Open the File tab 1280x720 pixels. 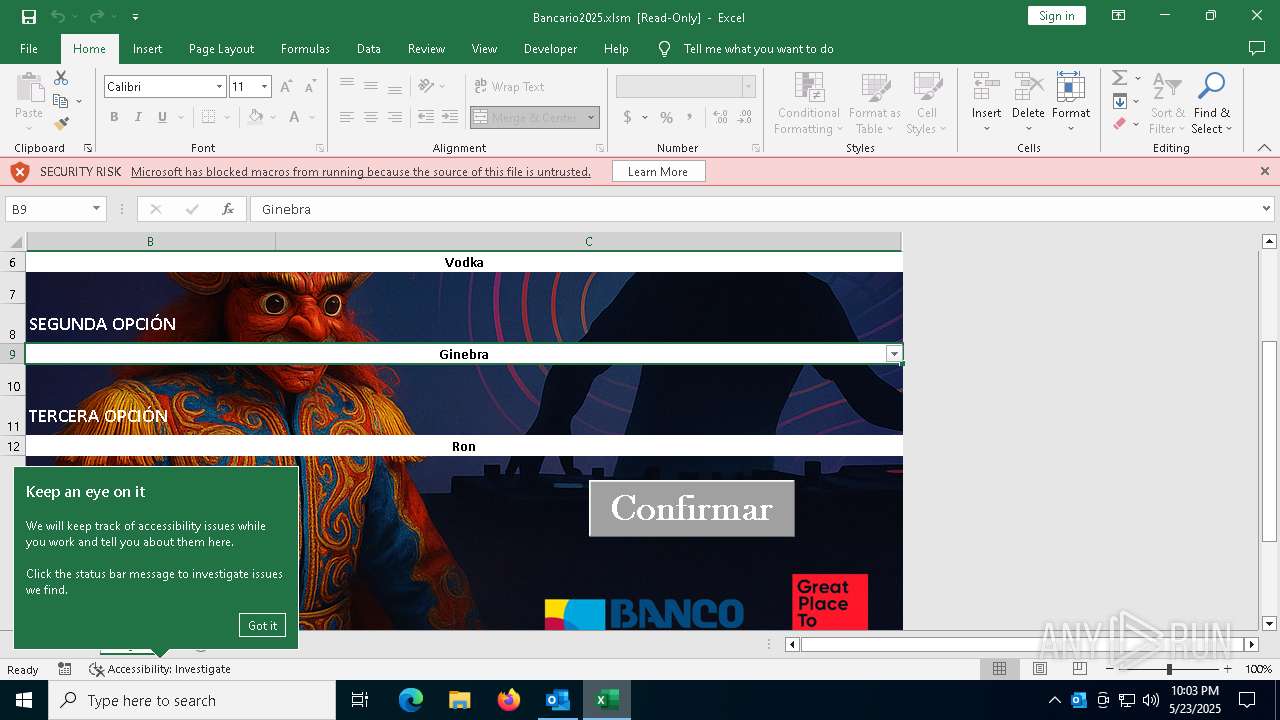pos(29,49)
